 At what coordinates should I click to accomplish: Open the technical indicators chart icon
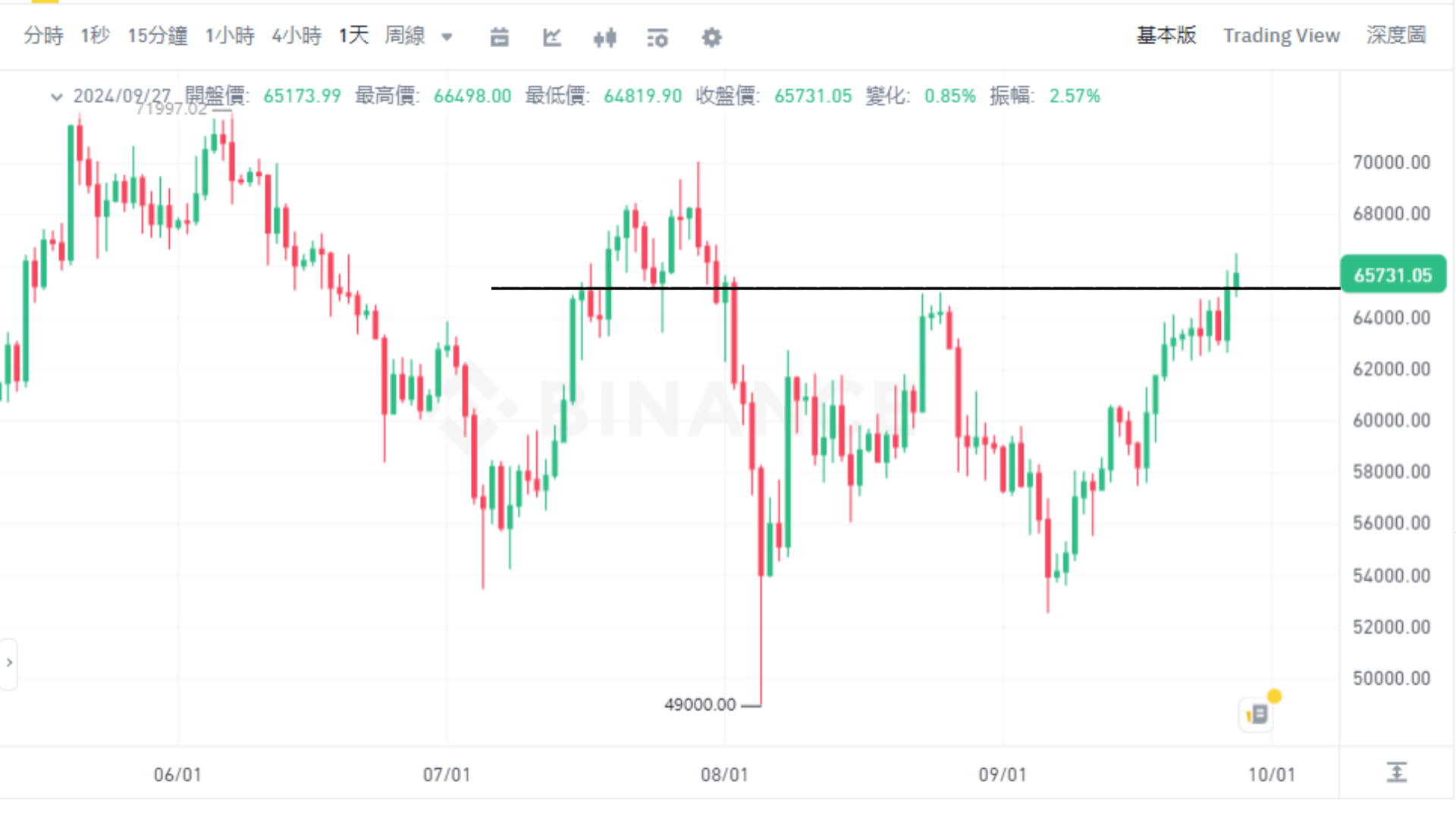pyautogui.click(x=552, y=36)
